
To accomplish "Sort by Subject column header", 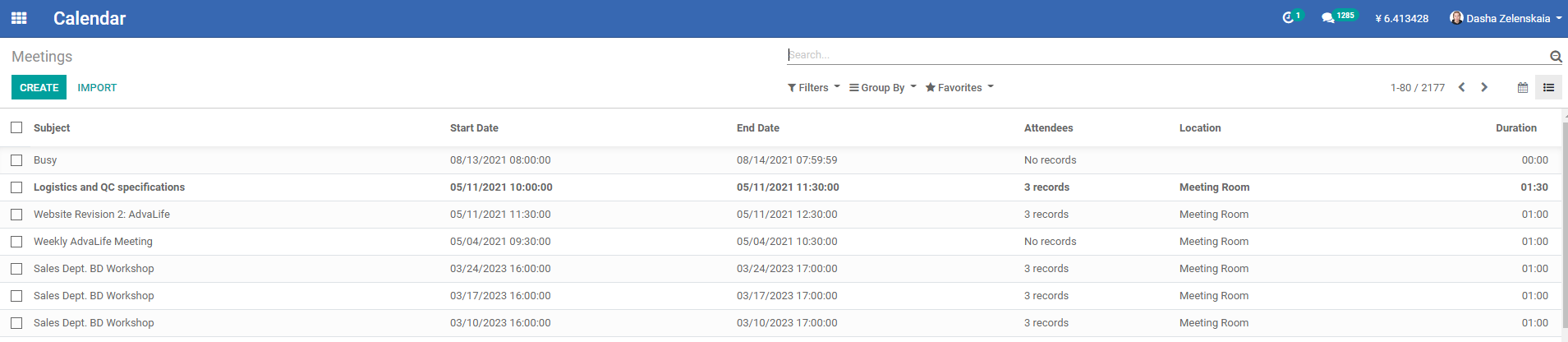I will point(52,127).
